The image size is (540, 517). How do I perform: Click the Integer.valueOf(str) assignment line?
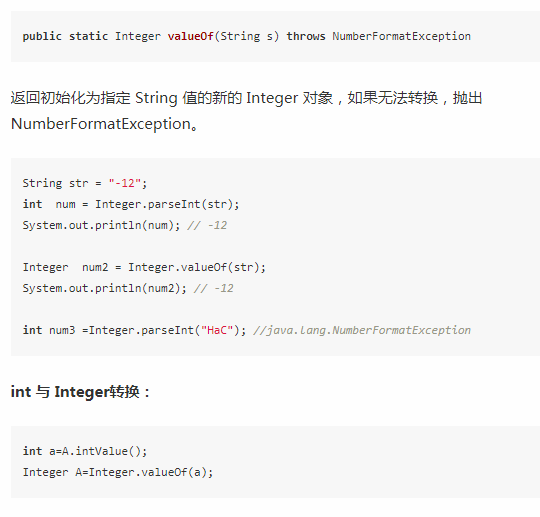(x=144, y=267)
